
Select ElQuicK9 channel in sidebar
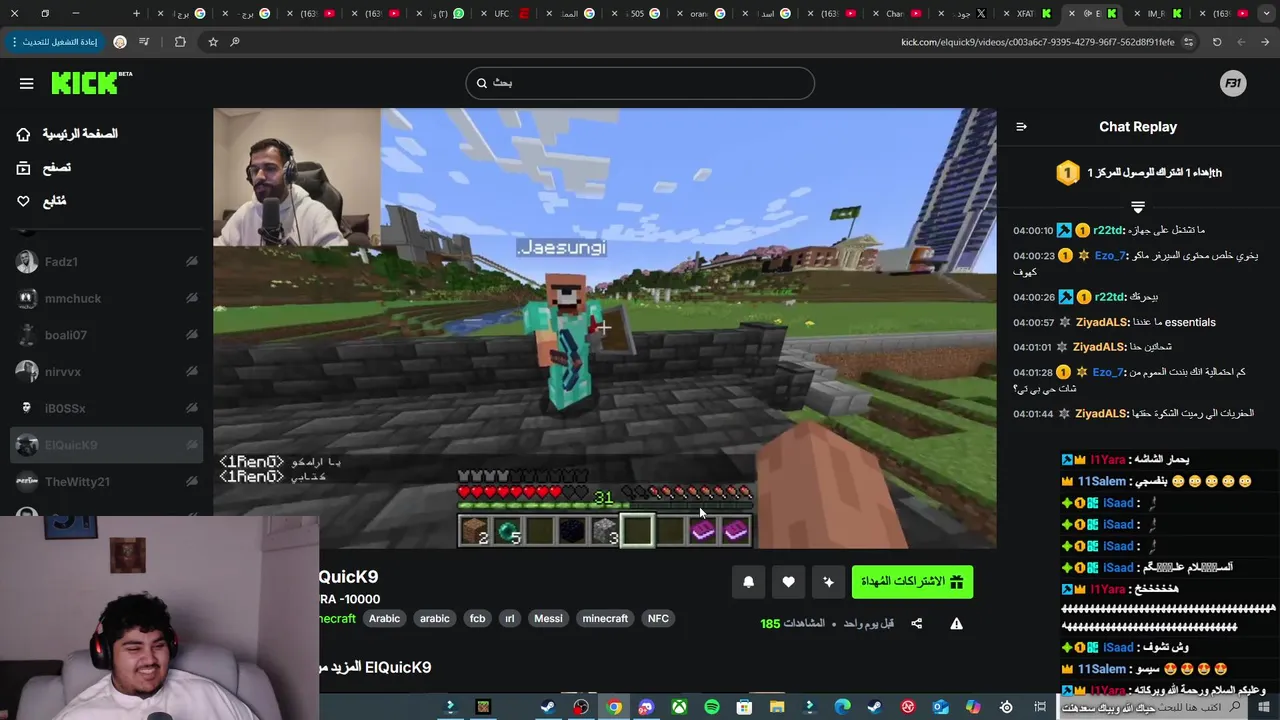(x=107, y=445)
